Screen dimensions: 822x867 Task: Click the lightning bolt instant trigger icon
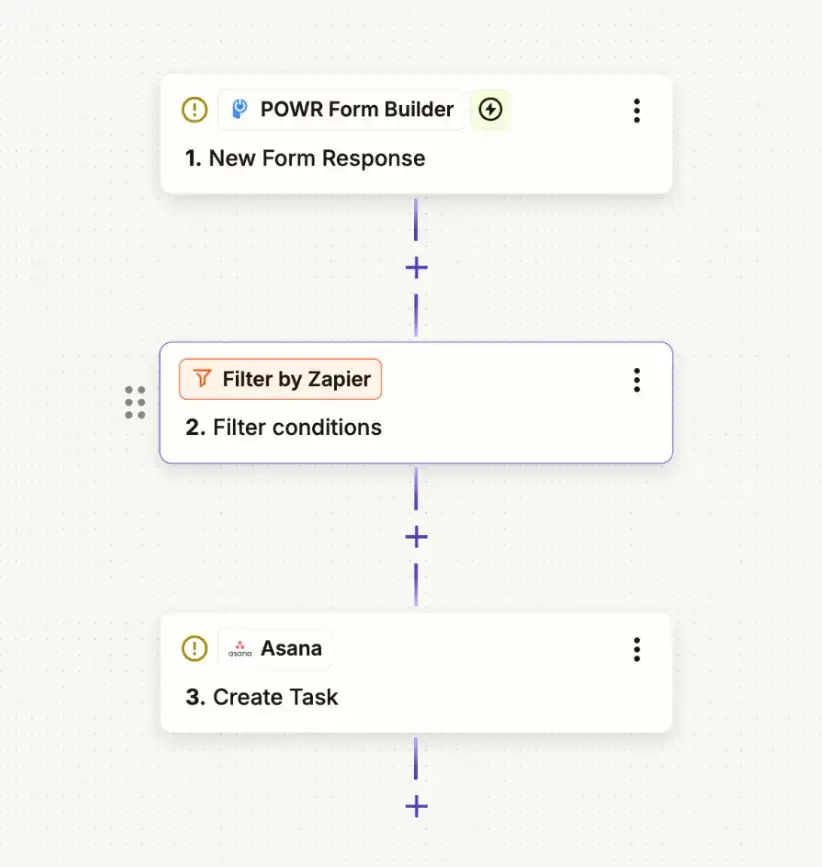[490, 109]
